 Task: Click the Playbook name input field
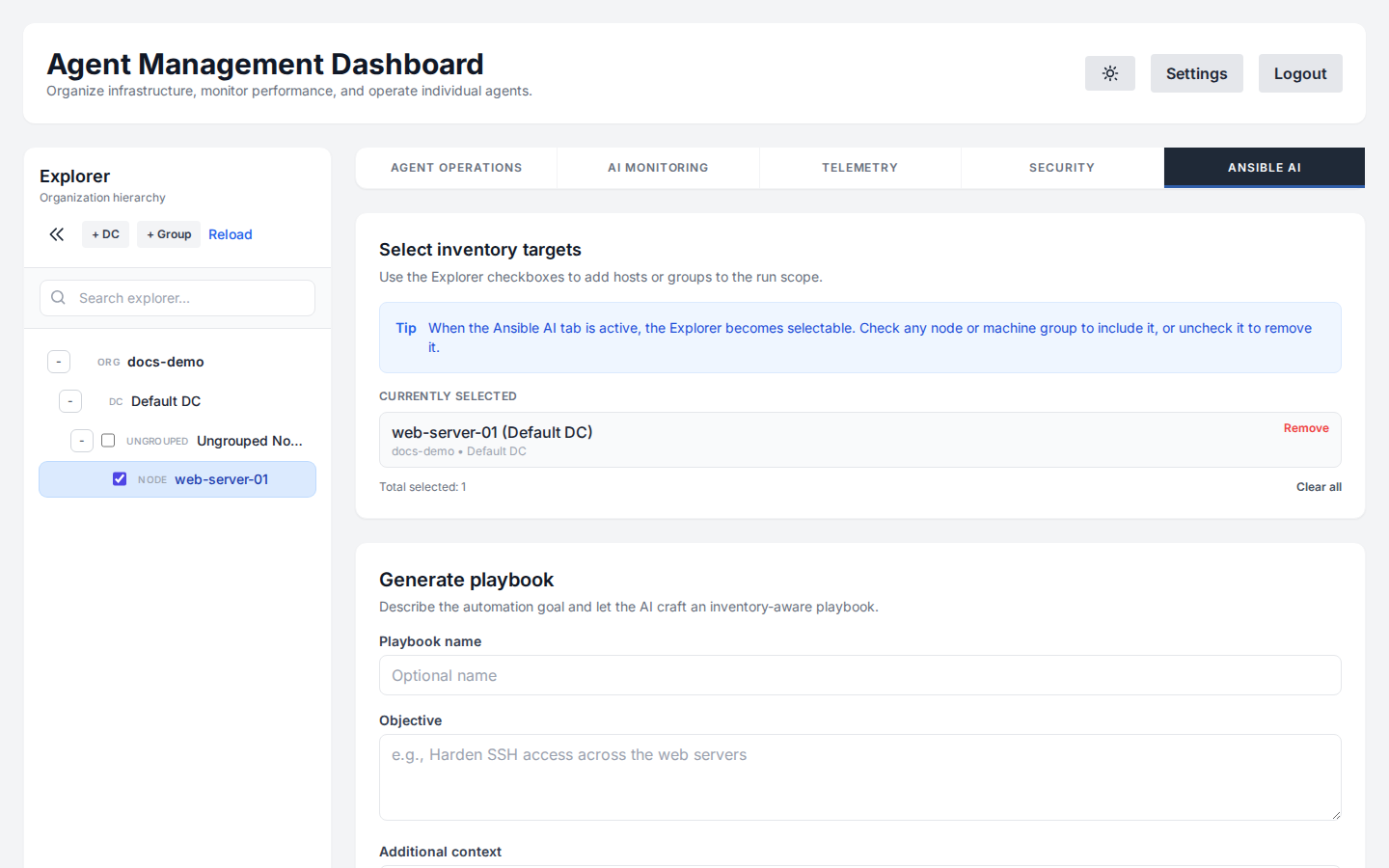(859, 675)
